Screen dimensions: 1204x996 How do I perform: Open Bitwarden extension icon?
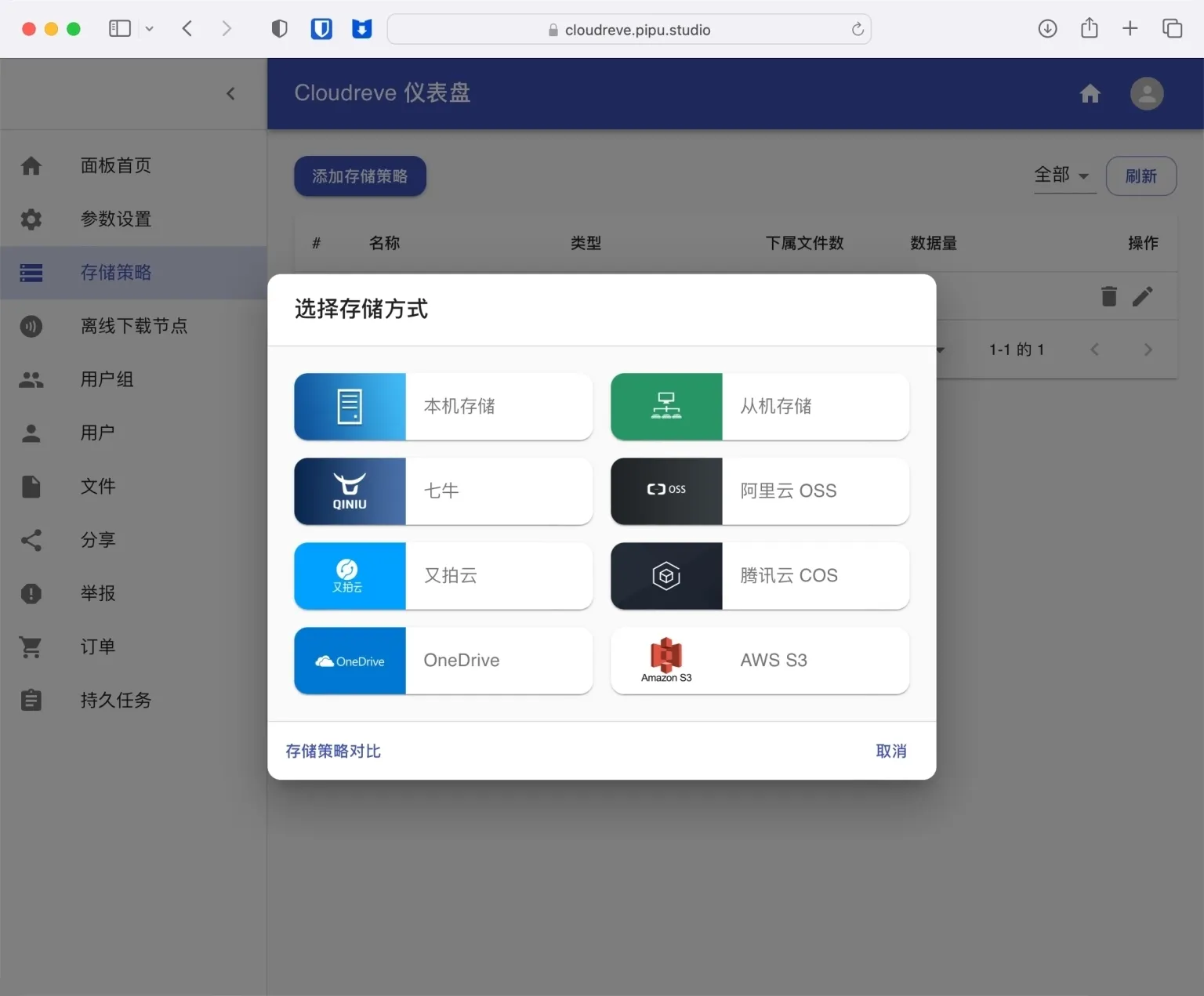point(321,29)
